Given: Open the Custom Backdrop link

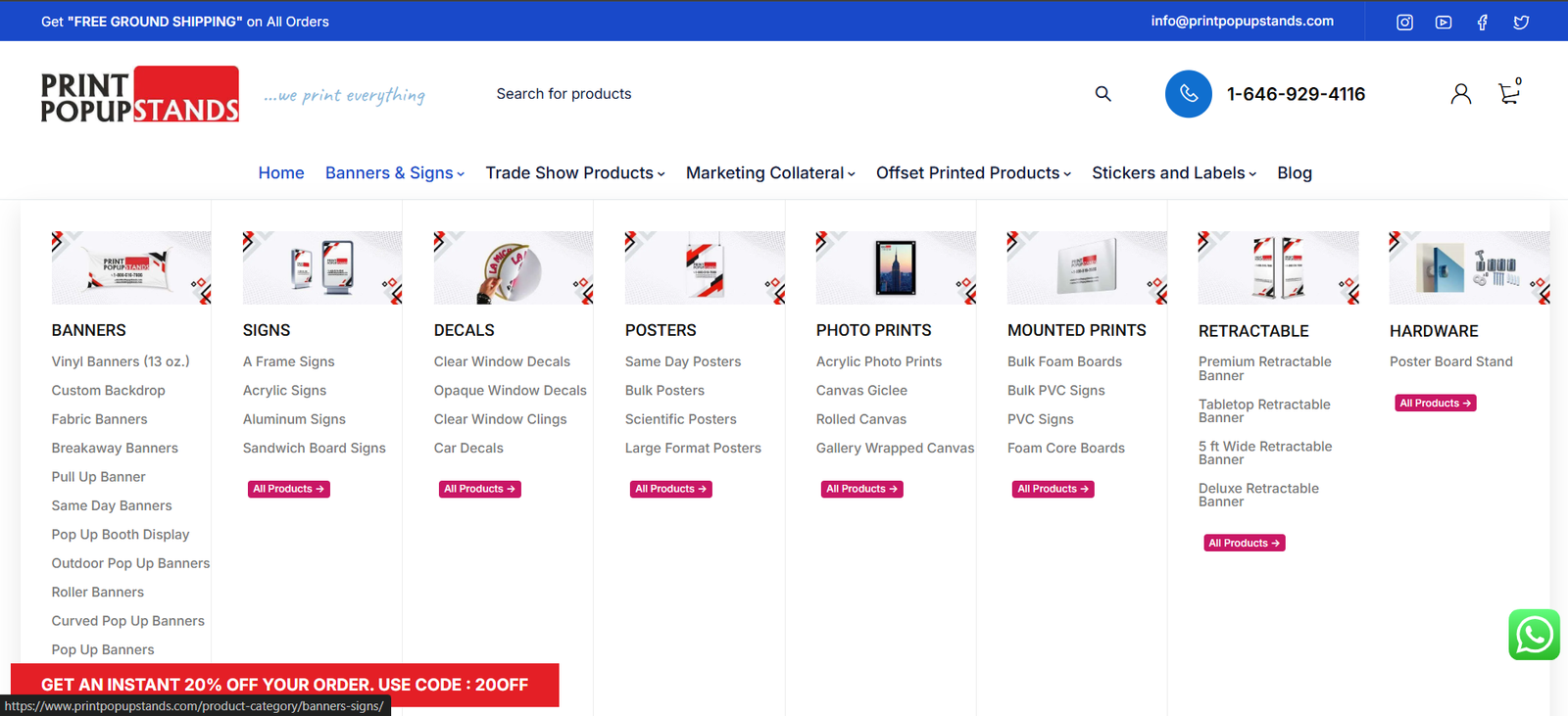Looking at the screenshot, I should [109, 390].
